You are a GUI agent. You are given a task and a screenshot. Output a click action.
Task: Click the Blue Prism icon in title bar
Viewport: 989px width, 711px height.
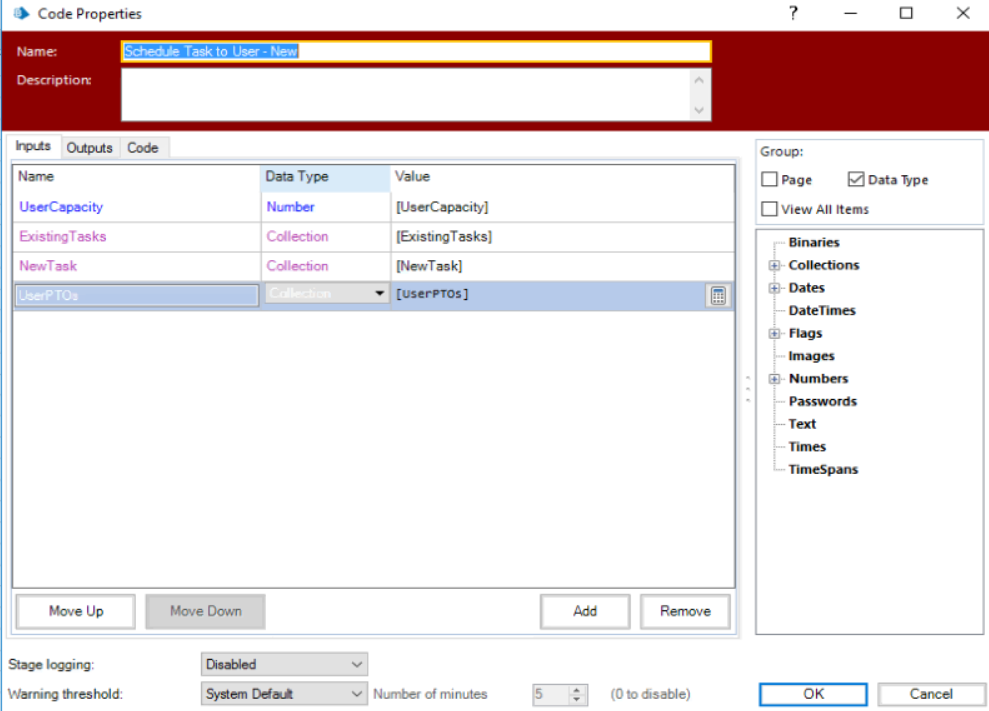tap(20, 14)
